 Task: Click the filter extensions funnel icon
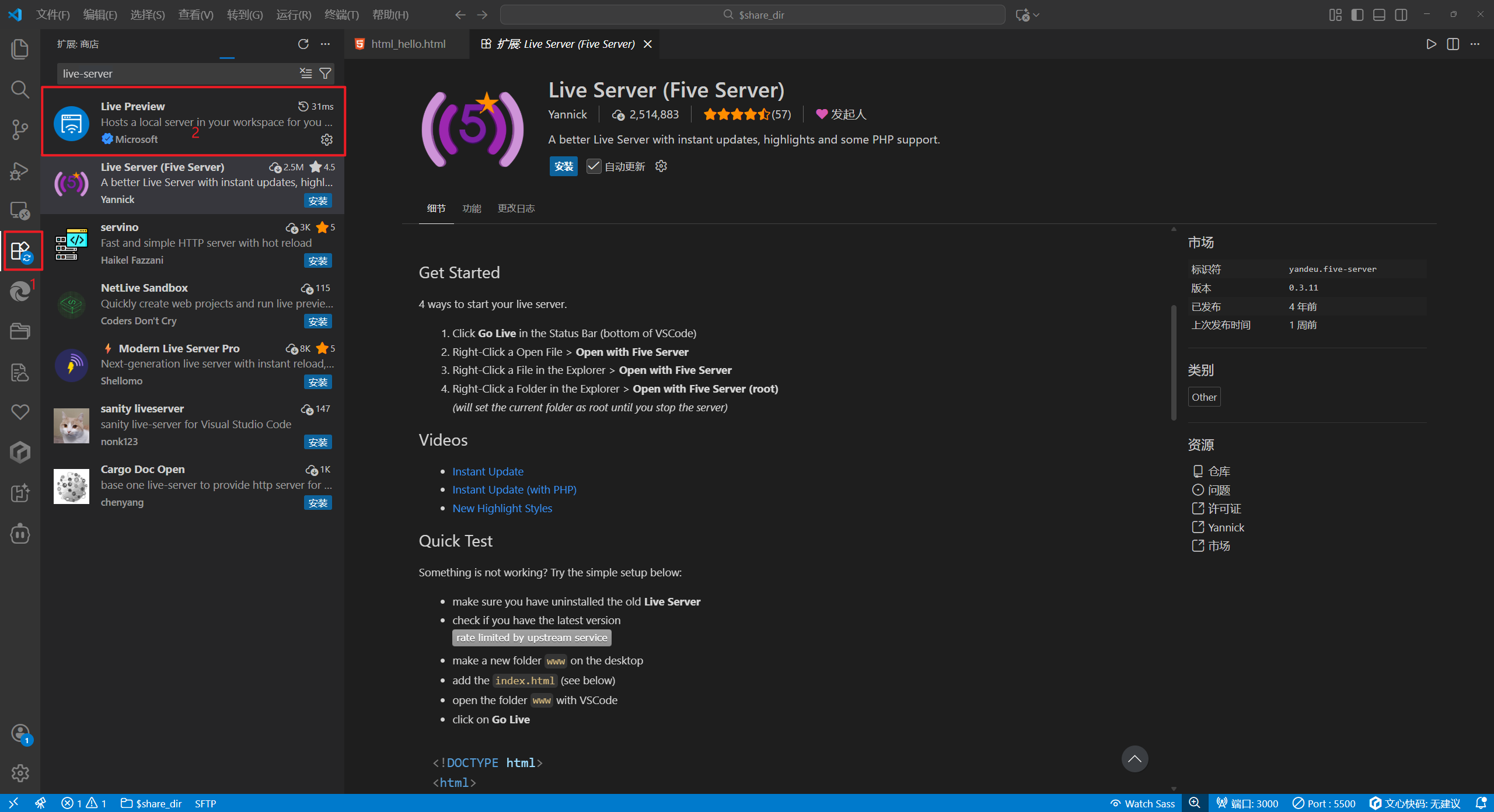(x=326, y=73)
